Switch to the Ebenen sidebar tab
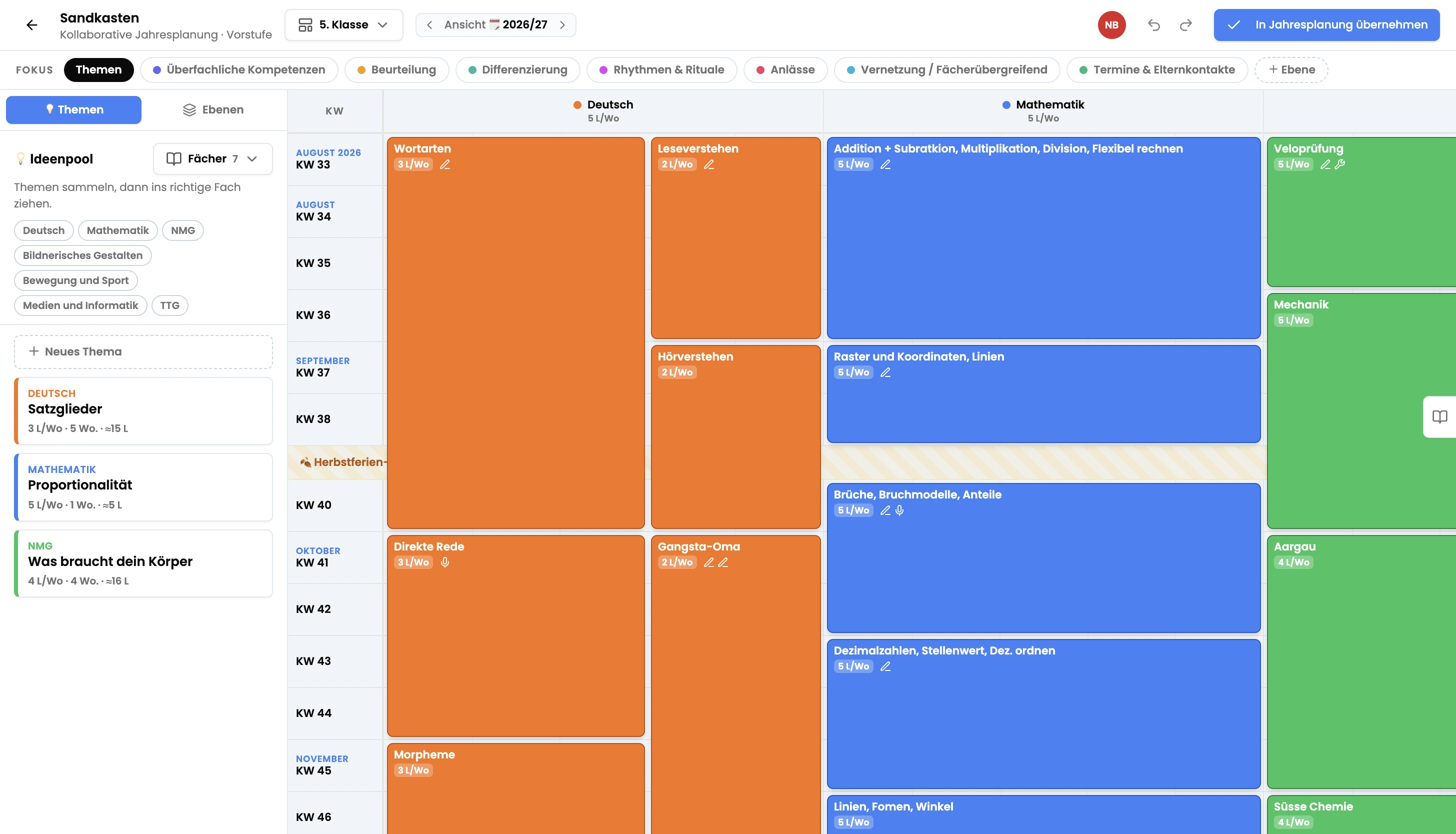Image resolution: width=1456 pixels, height=834 pixels. click(213, 109)
